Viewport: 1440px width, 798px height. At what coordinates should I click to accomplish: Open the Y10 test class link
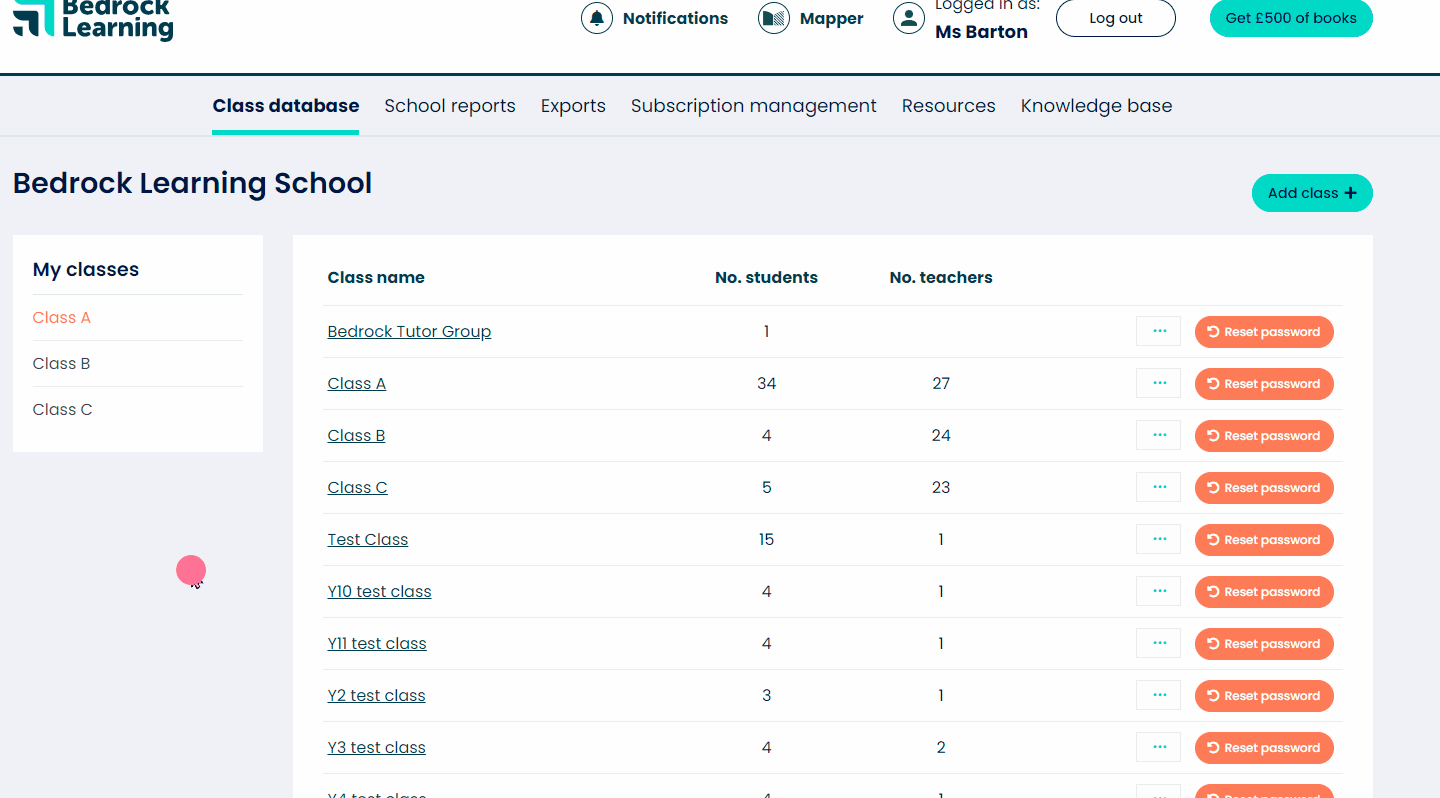click(380, 592)
